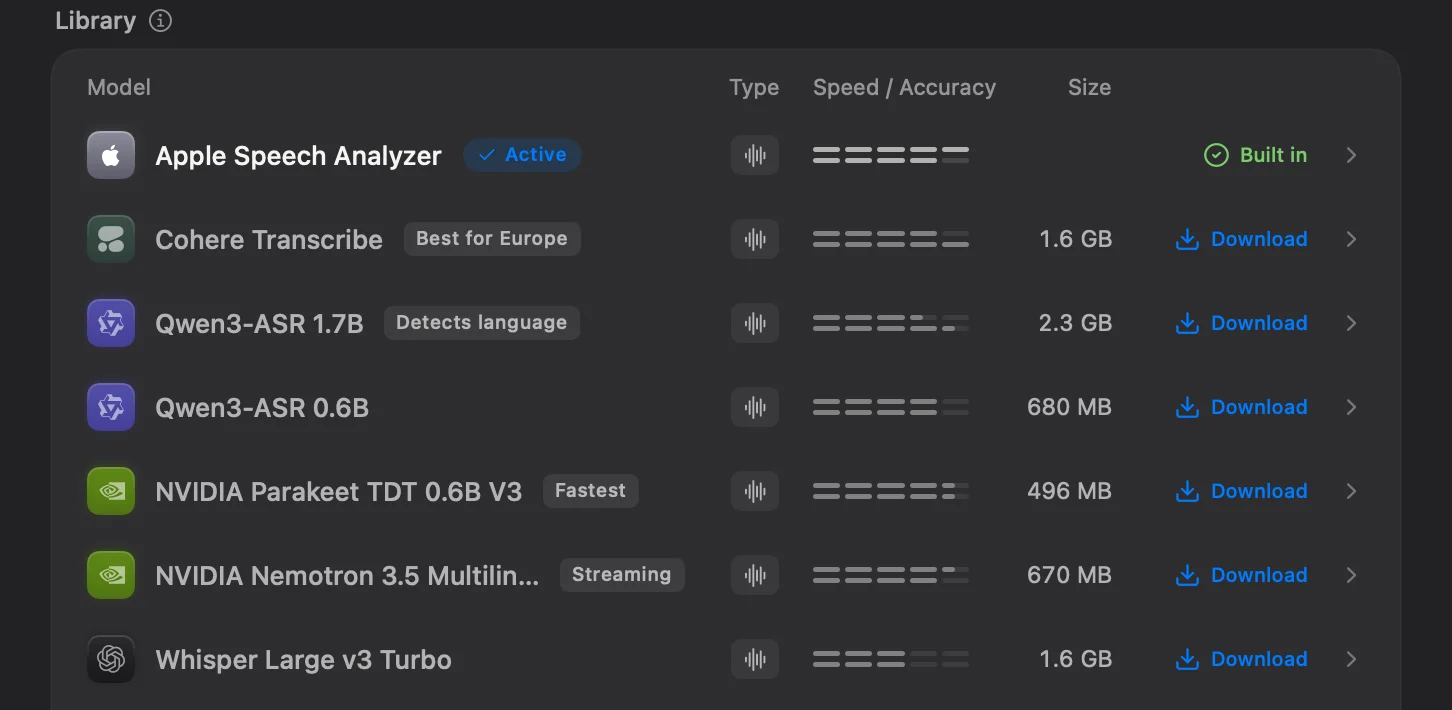This screenshot has width=1452, height=710.
Task: Select the Qwen3-ASR 0.6B name
Action: [x=262, y=408]
